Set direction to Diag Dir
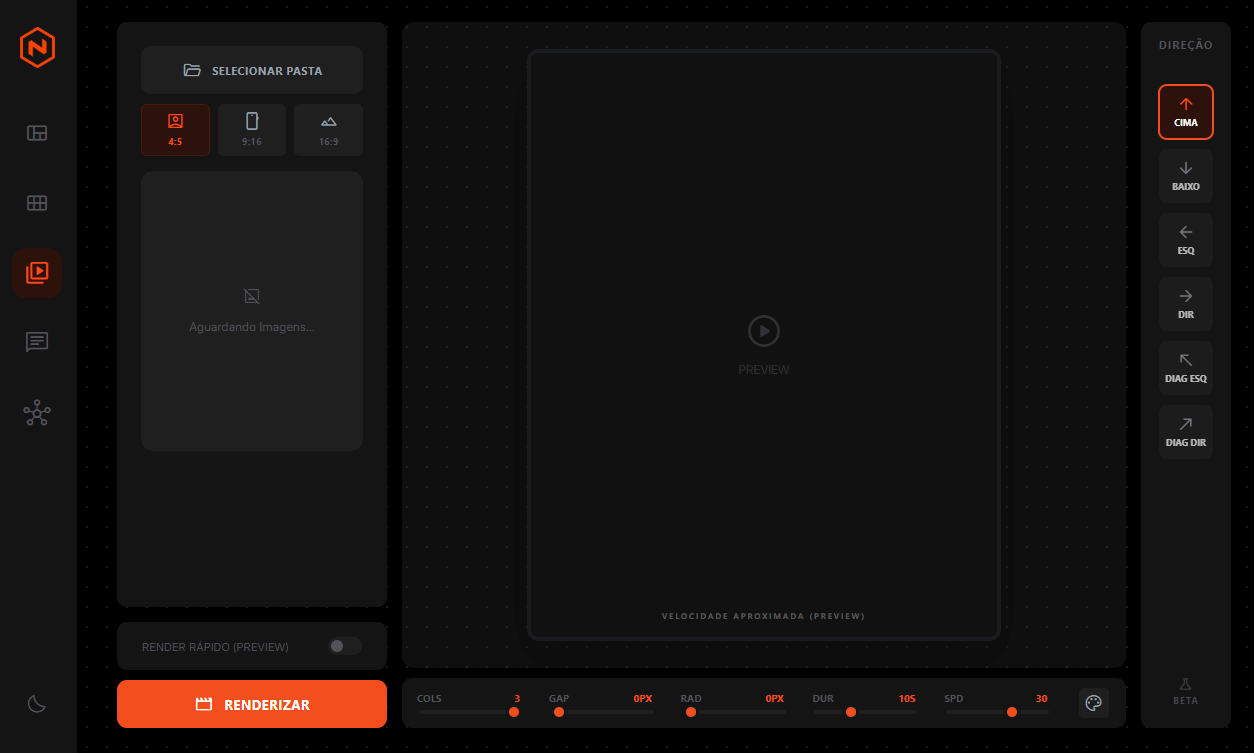Image resolution: width=1254 pixels, height=753 pixels. coord(1186,432)
